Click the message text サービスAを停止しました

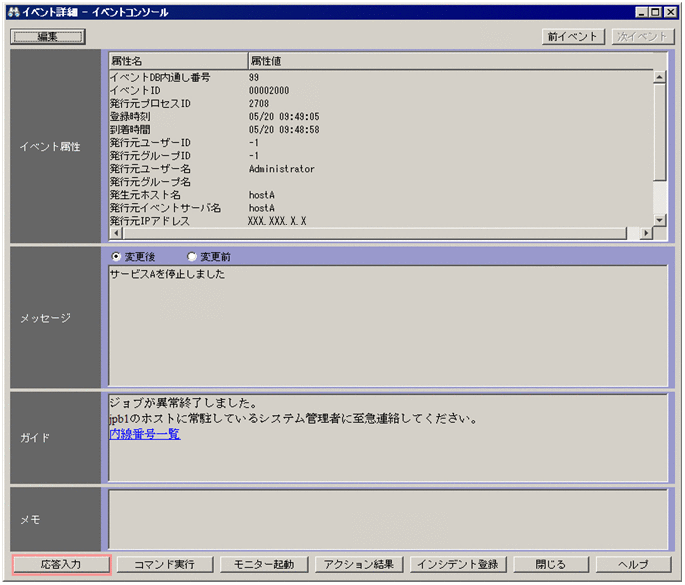pos(167,274)
